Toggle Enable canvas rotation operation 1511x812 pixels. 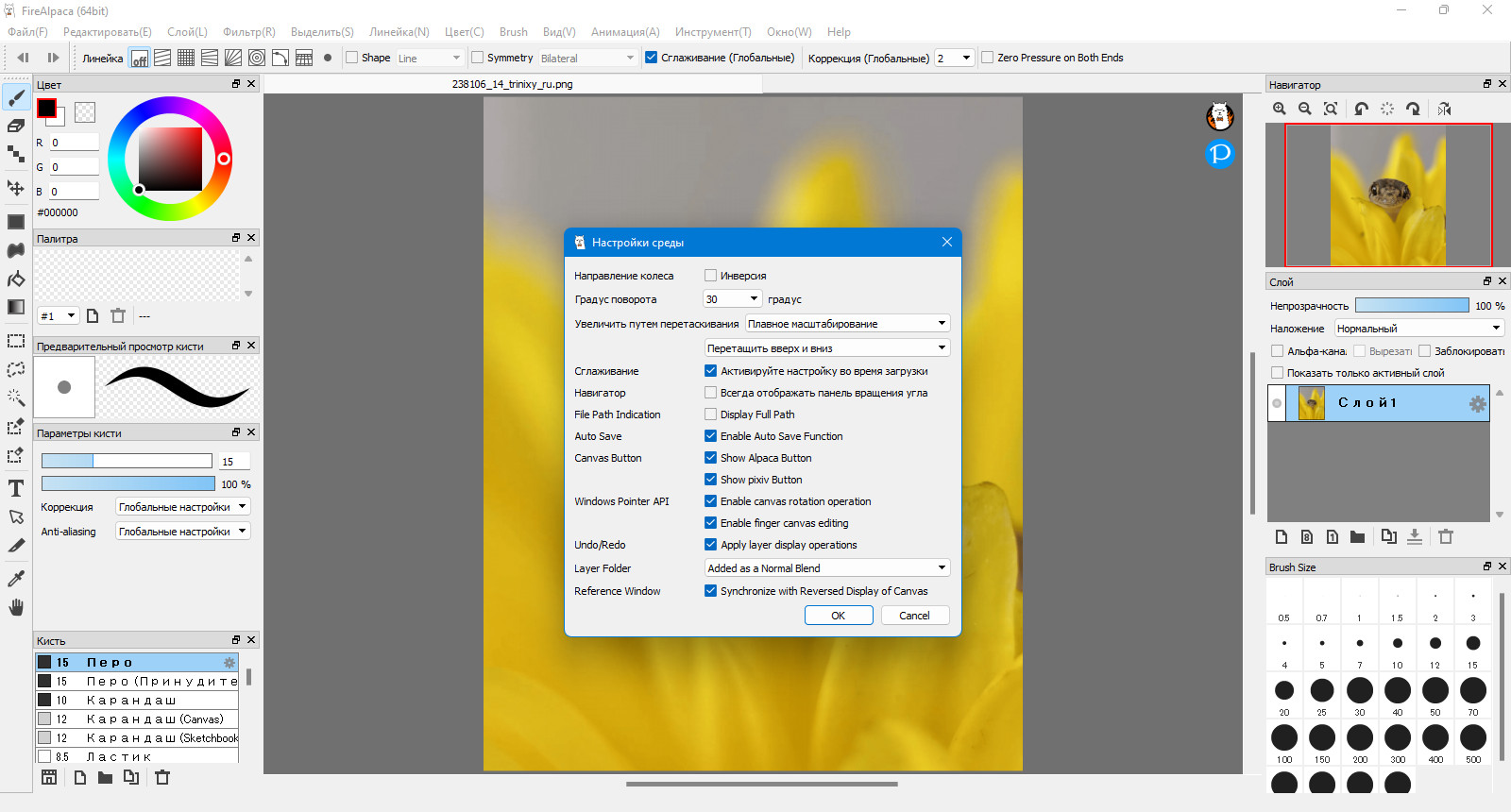tap(710, 501)
